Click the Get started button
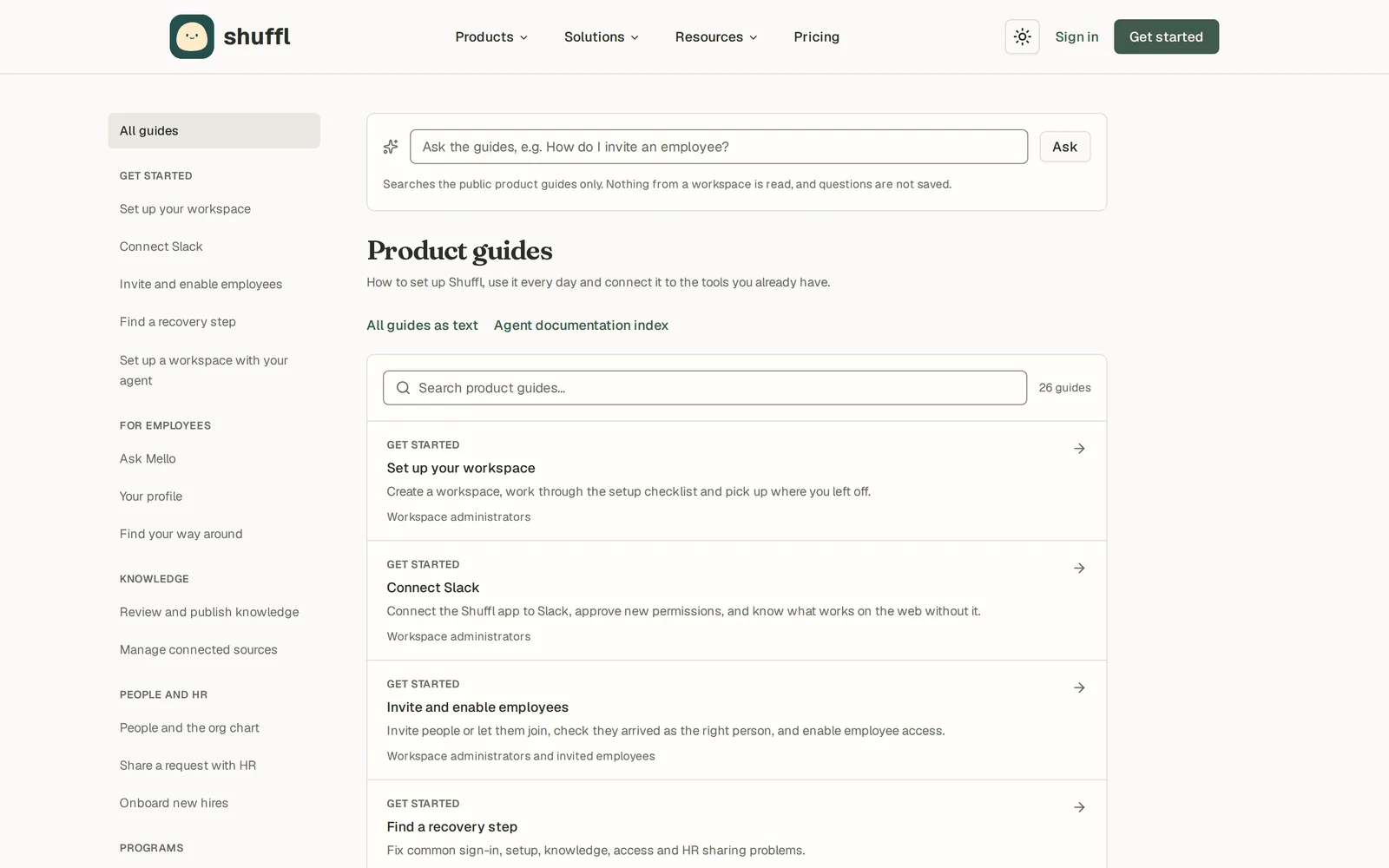1389x868 pixels. click(1166, 36)
